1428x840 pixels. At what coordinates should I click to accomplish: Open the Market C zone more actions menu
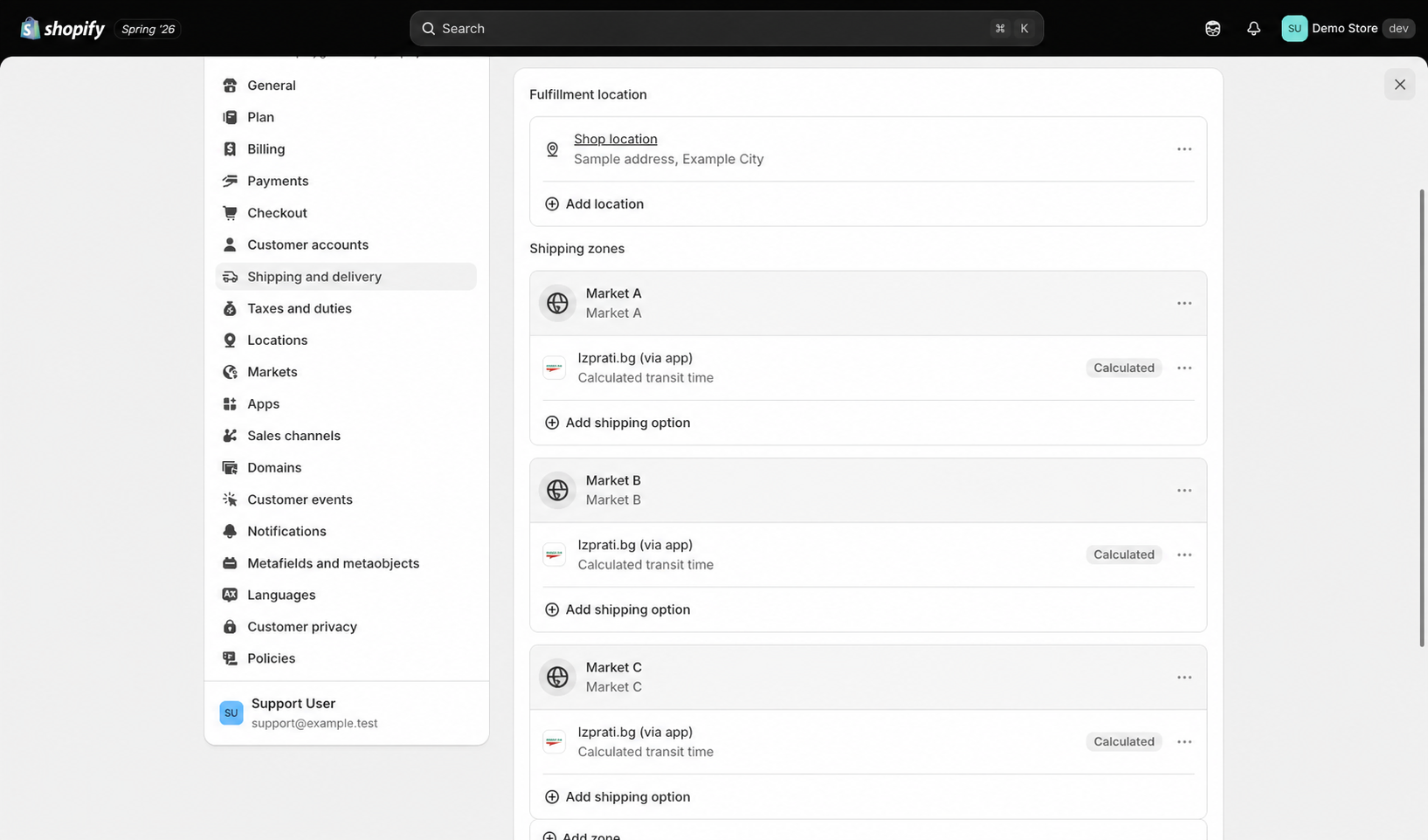1184,677
